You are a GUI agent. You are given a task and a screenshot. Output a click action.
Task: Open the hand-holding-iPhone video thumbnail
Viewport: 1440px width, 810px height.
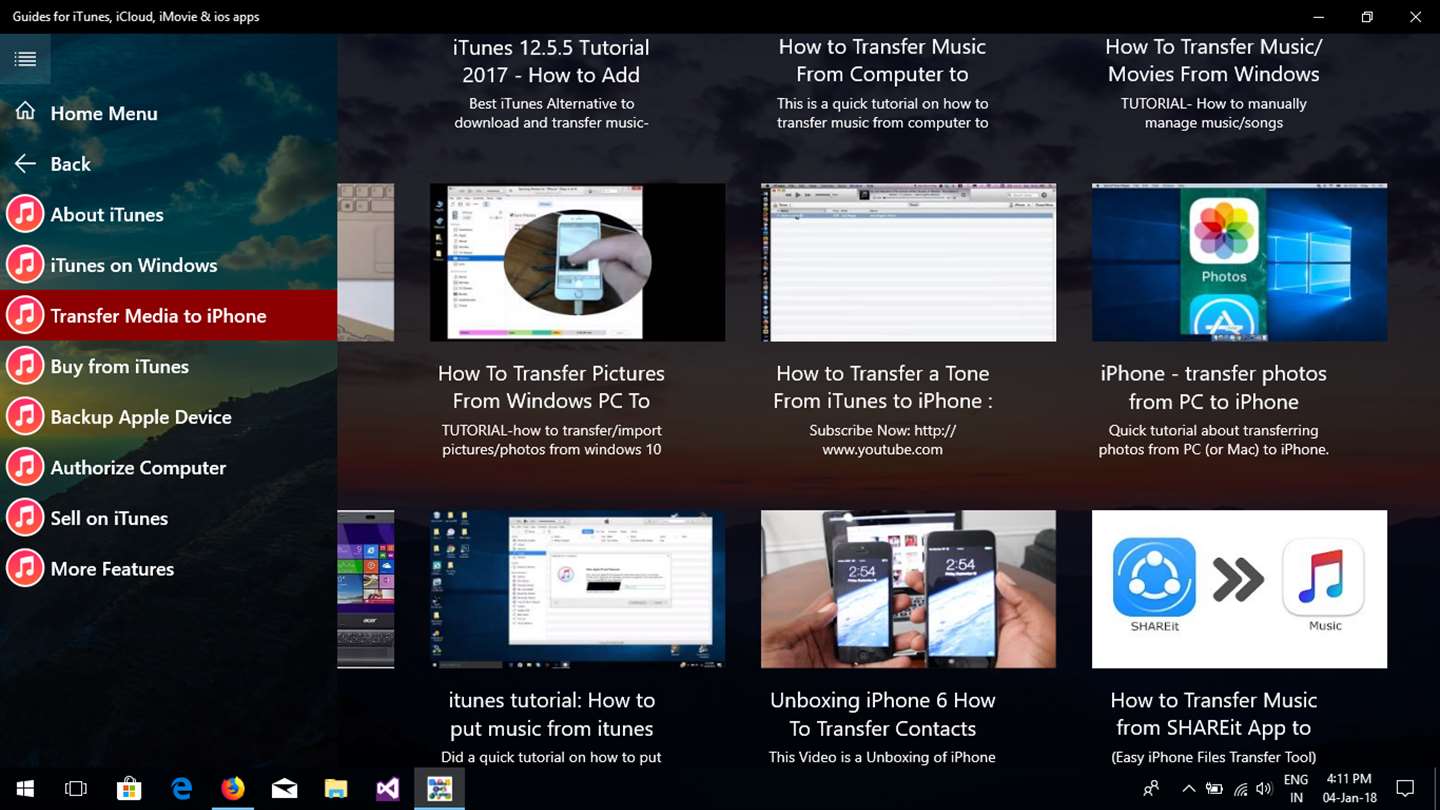click(578, 262)
